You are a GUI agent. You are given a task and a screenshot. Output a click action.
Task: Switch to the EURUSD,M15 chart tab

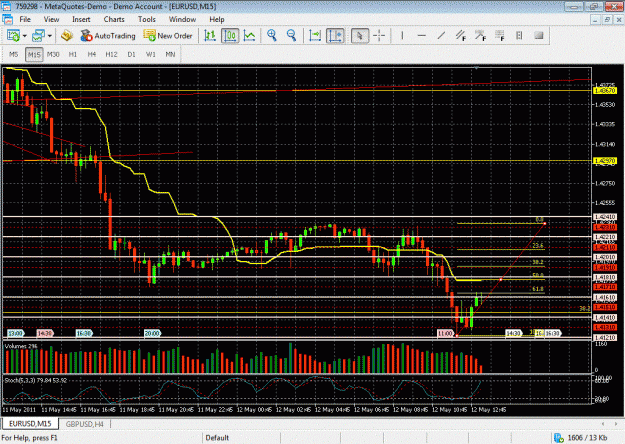tap(30, 424)
